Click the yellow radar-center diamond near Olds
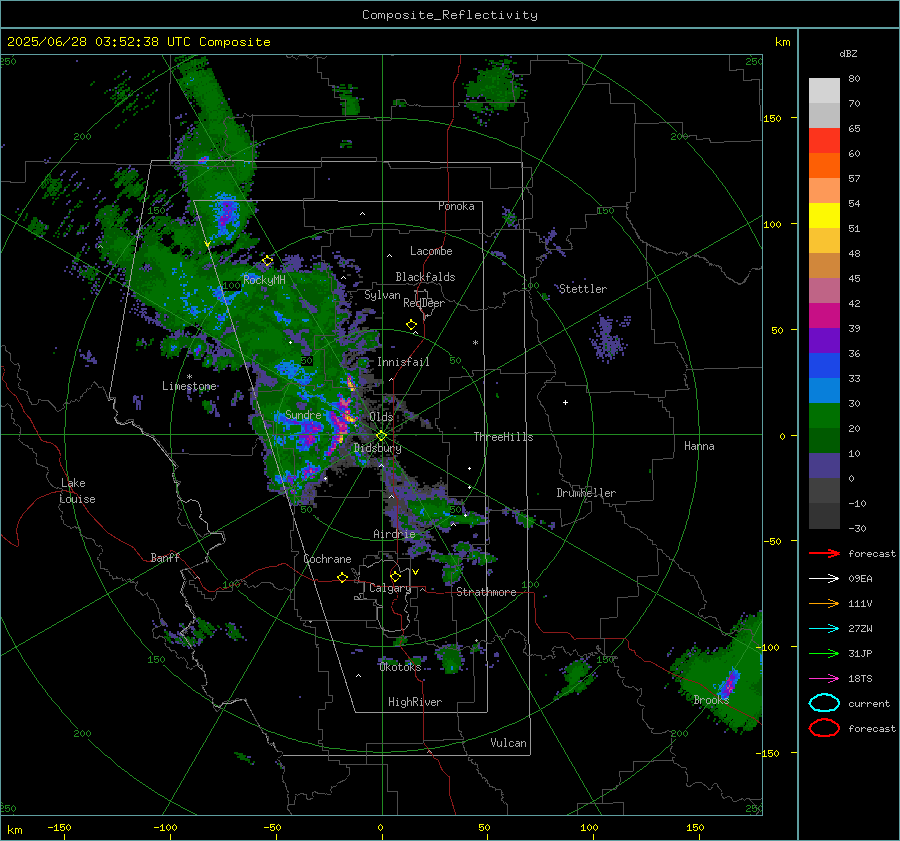The height and width of the screenshot is (841, 900). (381, 436)
